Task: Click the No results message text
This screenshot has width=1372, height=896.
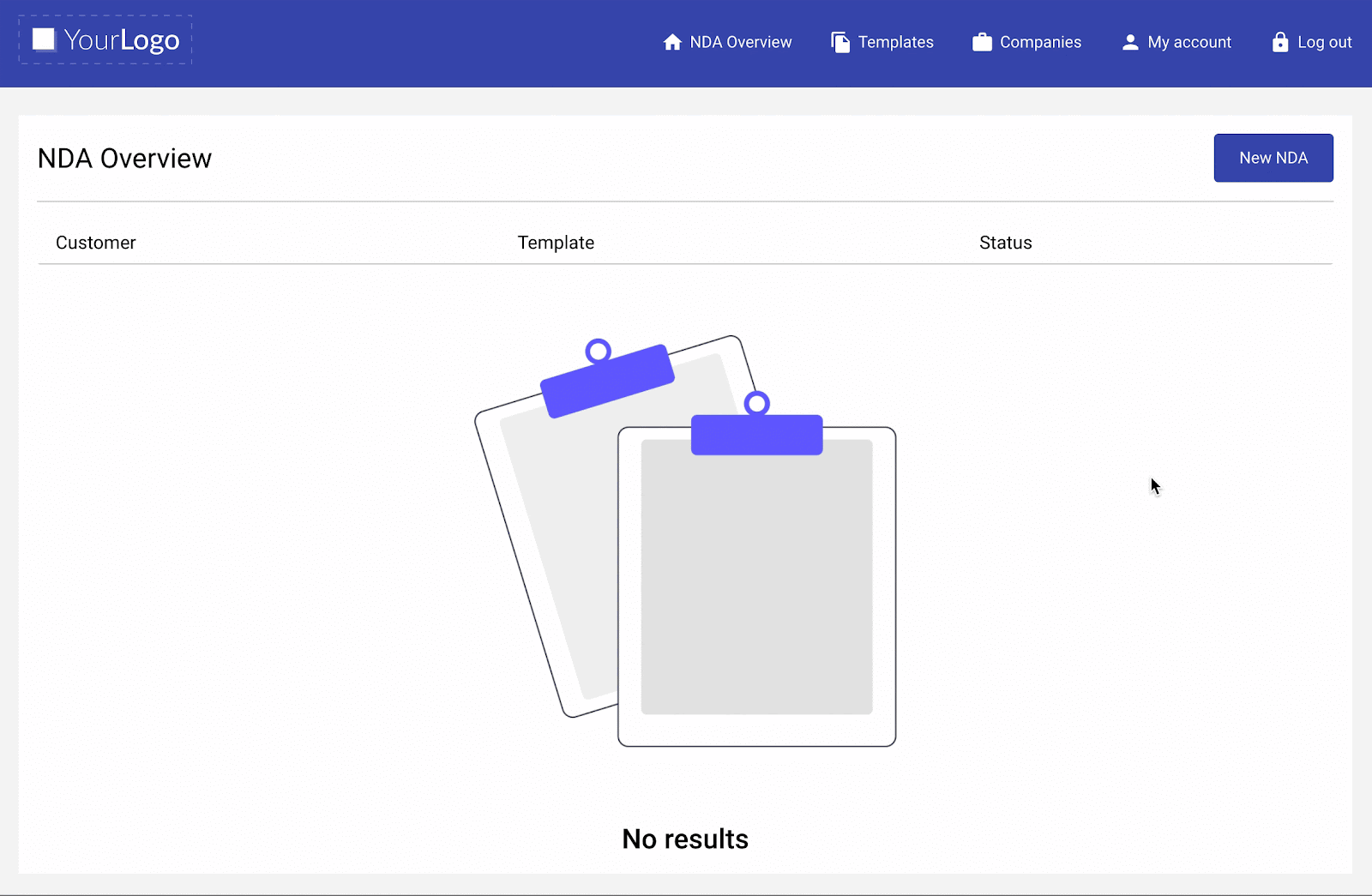Action: tap(685, 839)
